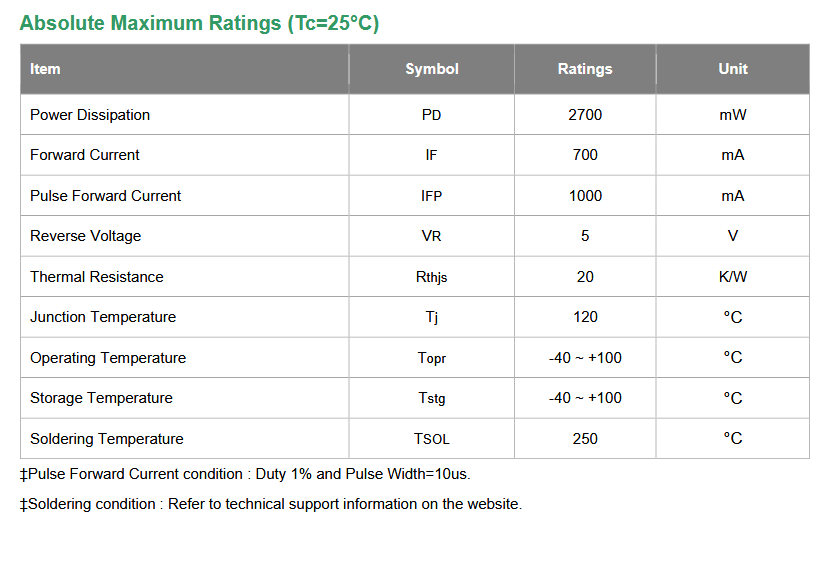Click the Rthjs symbol cell
Image resolution: width=826 pixels, height=570 pixels.
[431, 277]
